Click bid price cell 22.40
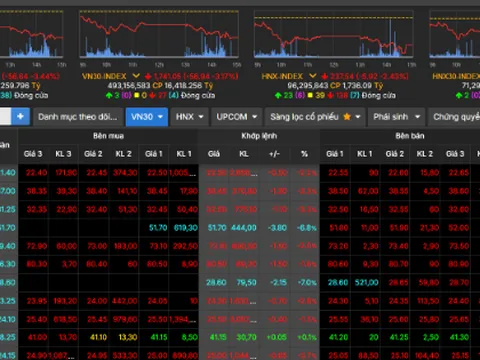Screen dimensions: 480x360 pos(36,173)
